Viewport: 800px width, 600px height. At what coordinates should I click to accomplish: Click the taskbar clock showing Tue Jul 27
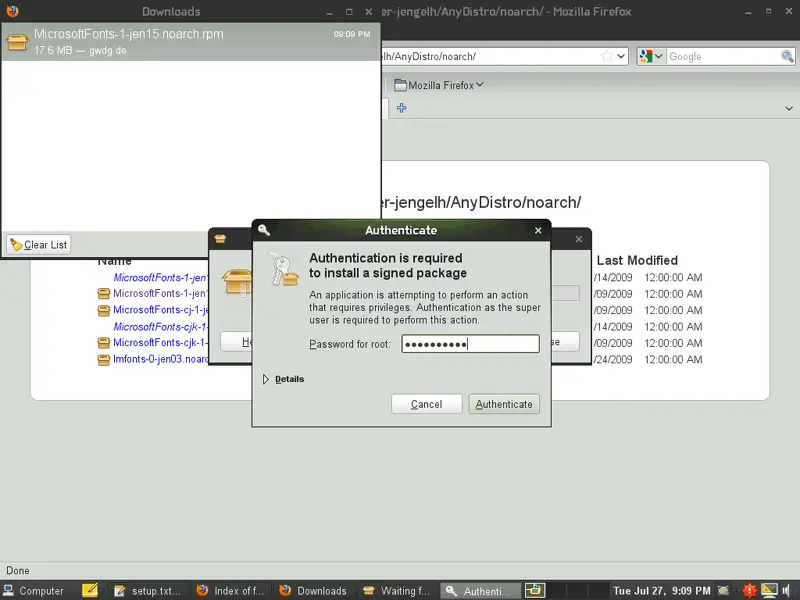661,591
